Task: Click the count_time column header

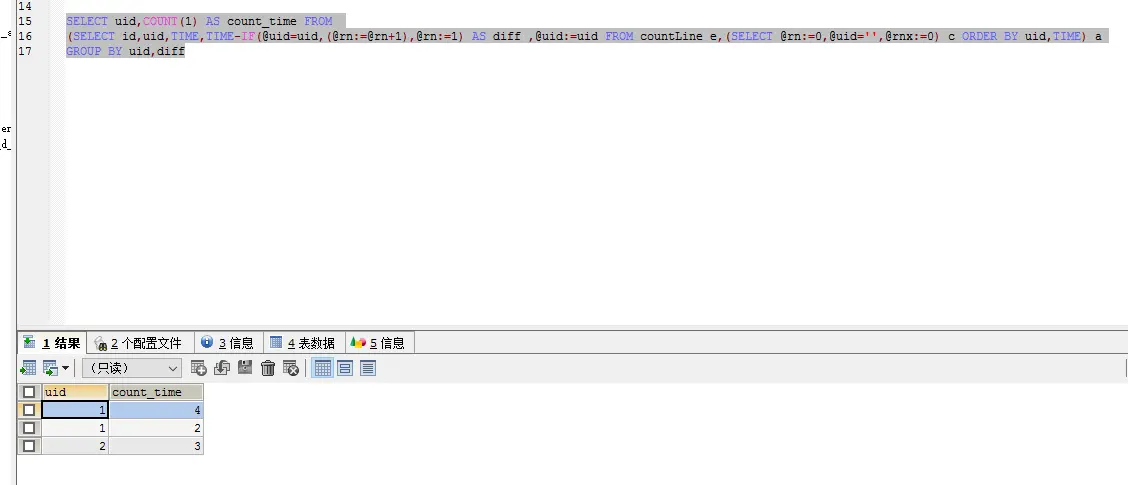Action: point(156,392)
